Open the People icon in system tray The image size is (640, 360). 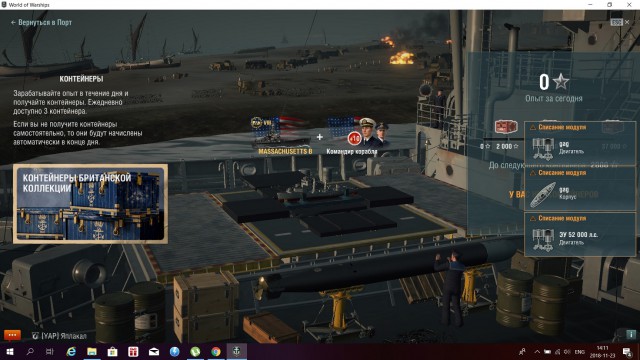(522, 351)
